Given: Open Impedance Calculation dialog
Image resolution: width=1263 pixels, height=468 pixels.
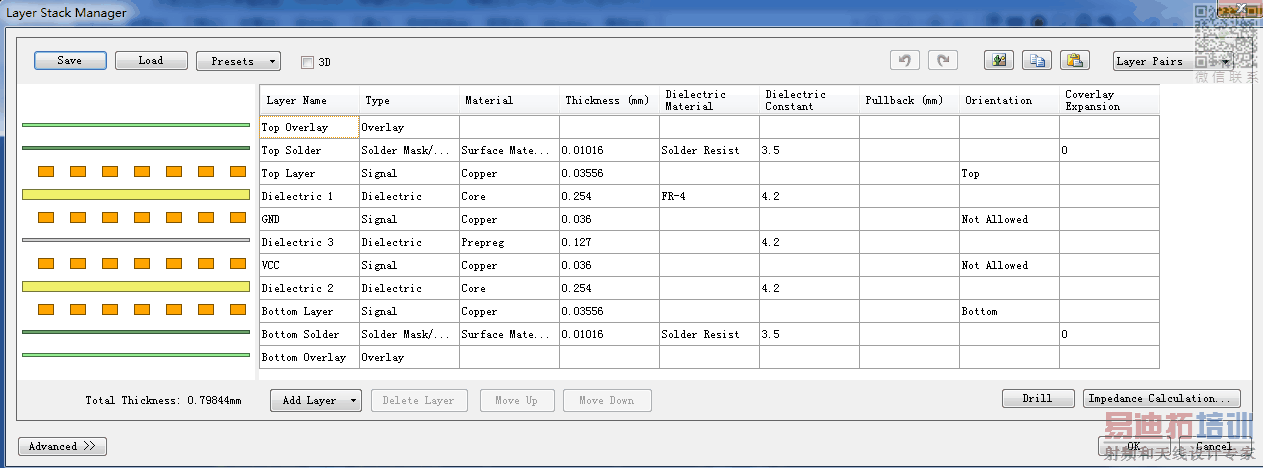Looking at the screenshot, I should point(1162,398).
